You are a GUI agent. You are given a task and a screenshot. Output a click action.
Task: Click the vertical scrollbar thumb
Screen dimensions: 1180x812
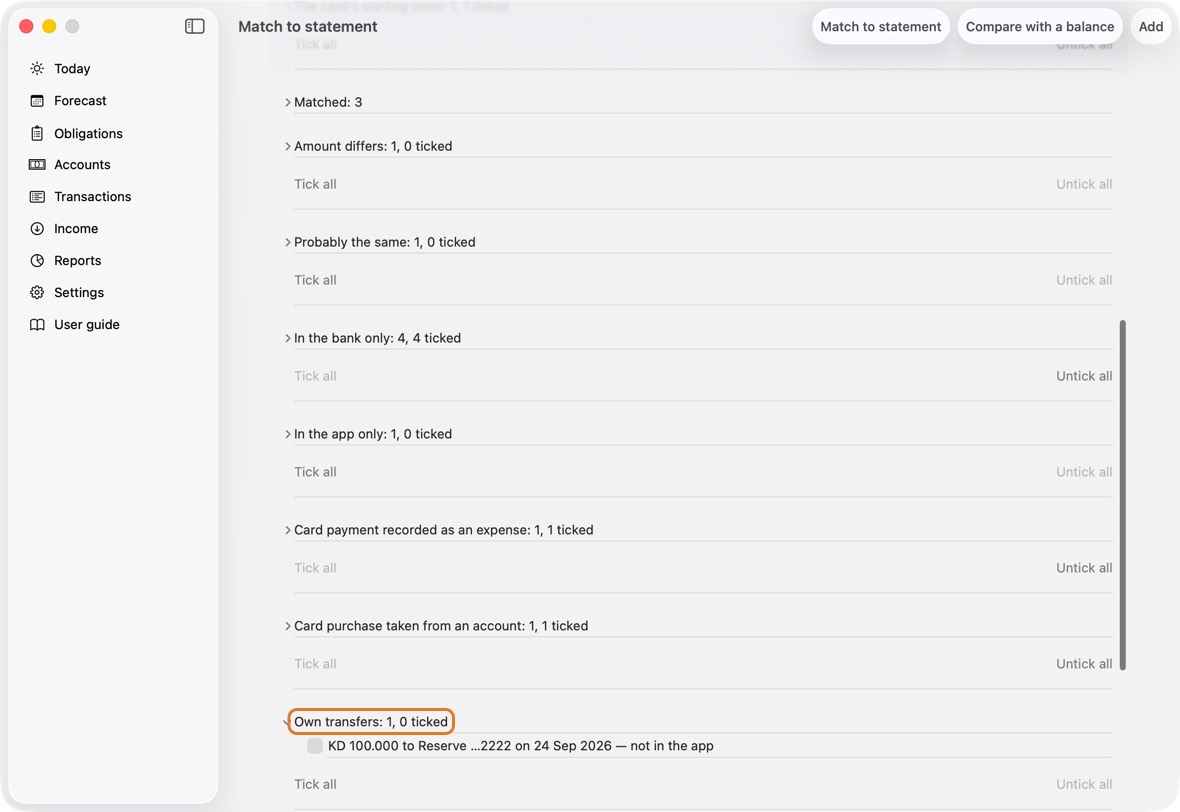(x=1122, y=495)
